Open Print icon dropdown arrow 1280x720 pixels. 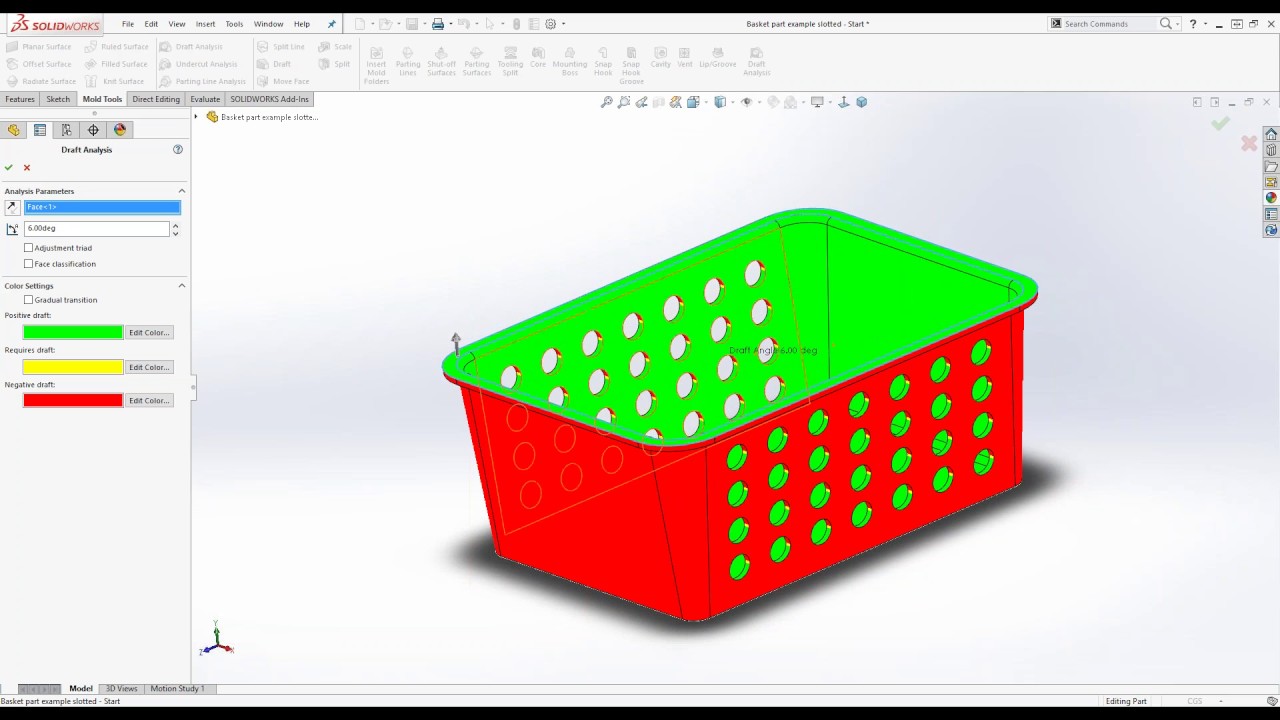coord(450,24)
